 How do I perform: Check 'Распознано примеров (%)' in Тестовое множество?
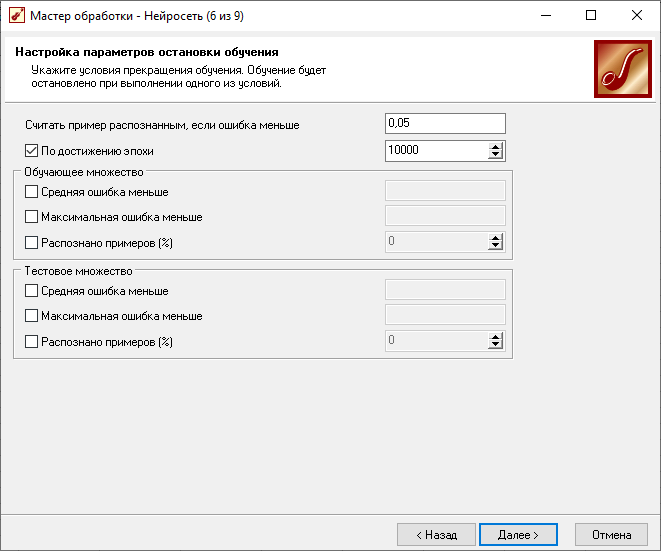point(32,341)
